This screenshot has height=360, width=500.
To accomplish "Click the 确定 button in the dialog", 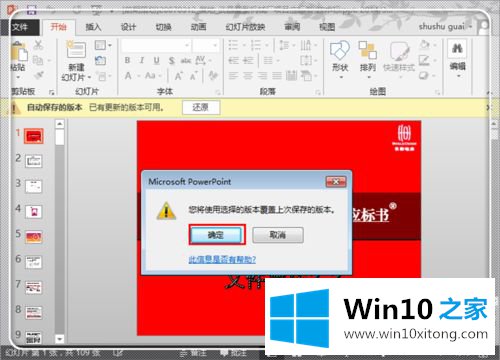I will 217,235.
